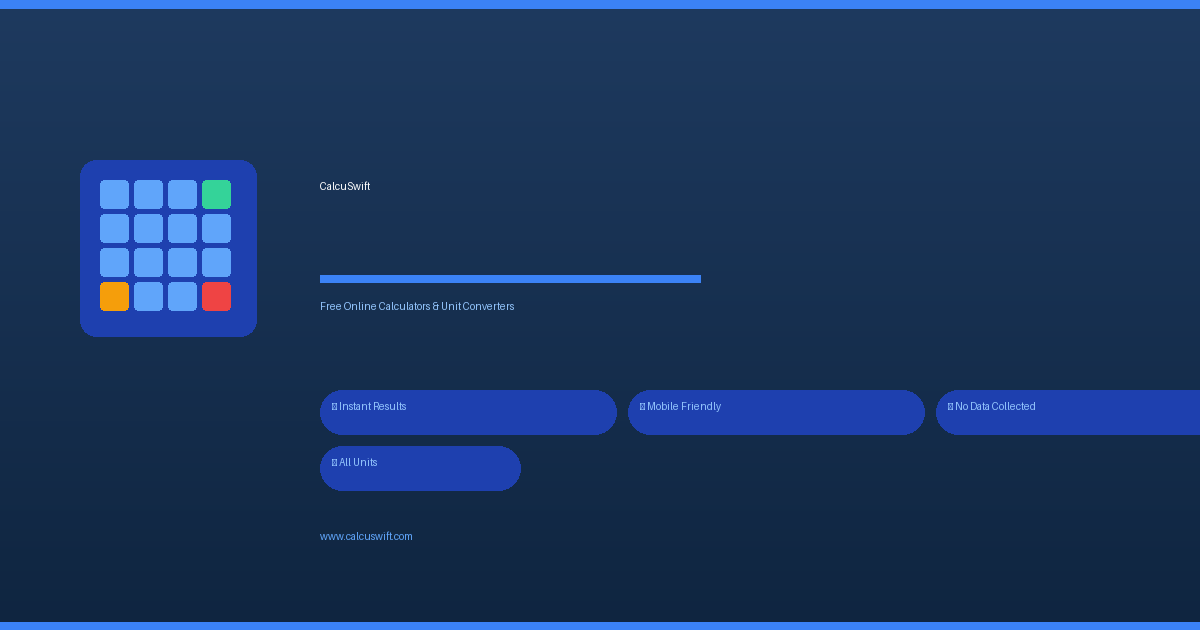Click the small icon before 'Instant Results'
This screenshot has width=1200, height=630.
pyautogui.click(x=334, y=407)
